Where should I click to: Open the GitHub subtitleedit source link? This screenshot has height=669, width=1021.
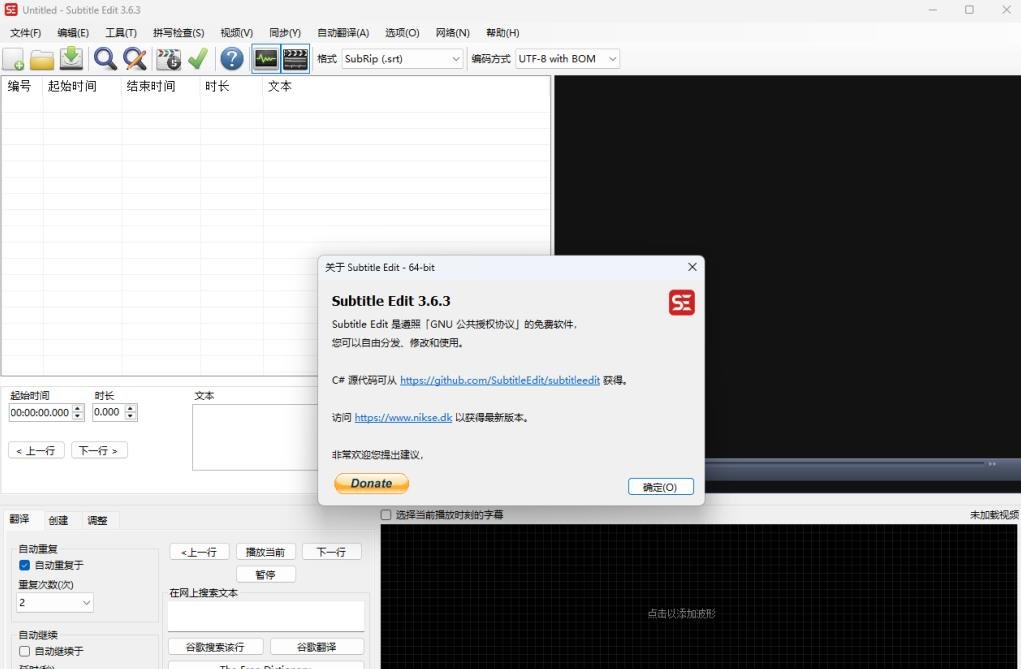[x=499, y=380]
